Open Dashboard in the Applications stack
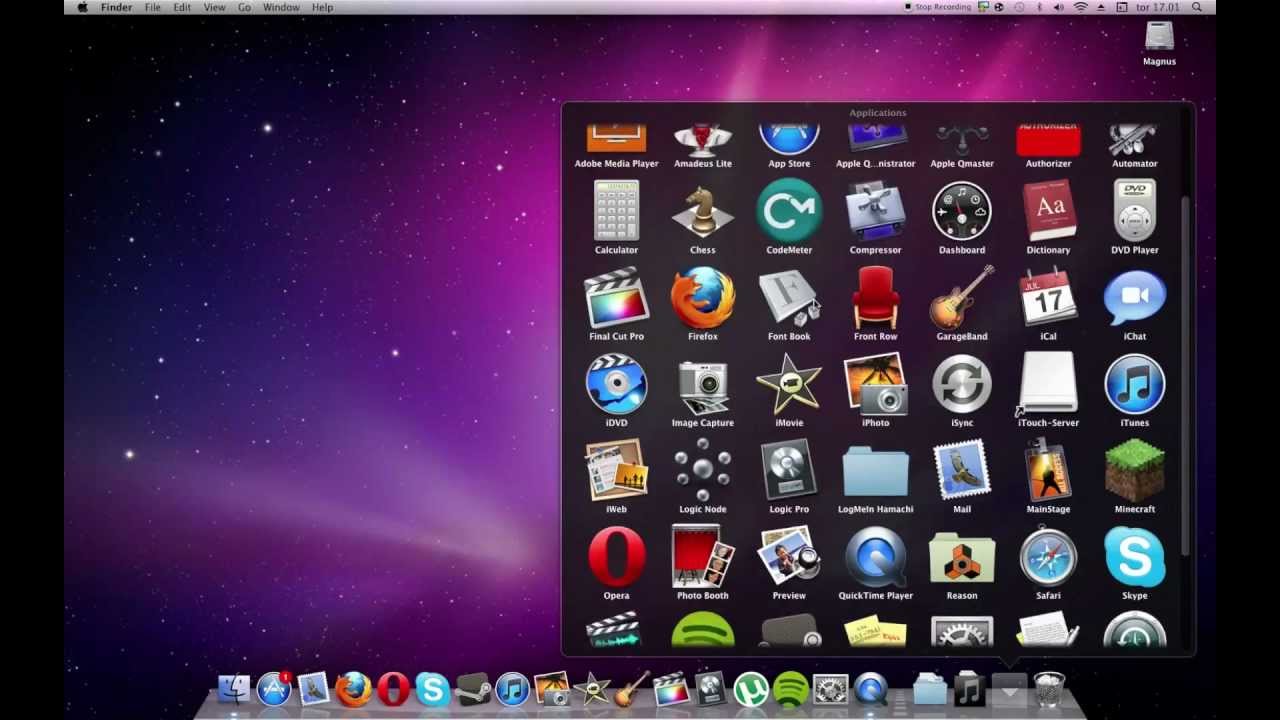1280x720 pixels. (x=962, y=212)
